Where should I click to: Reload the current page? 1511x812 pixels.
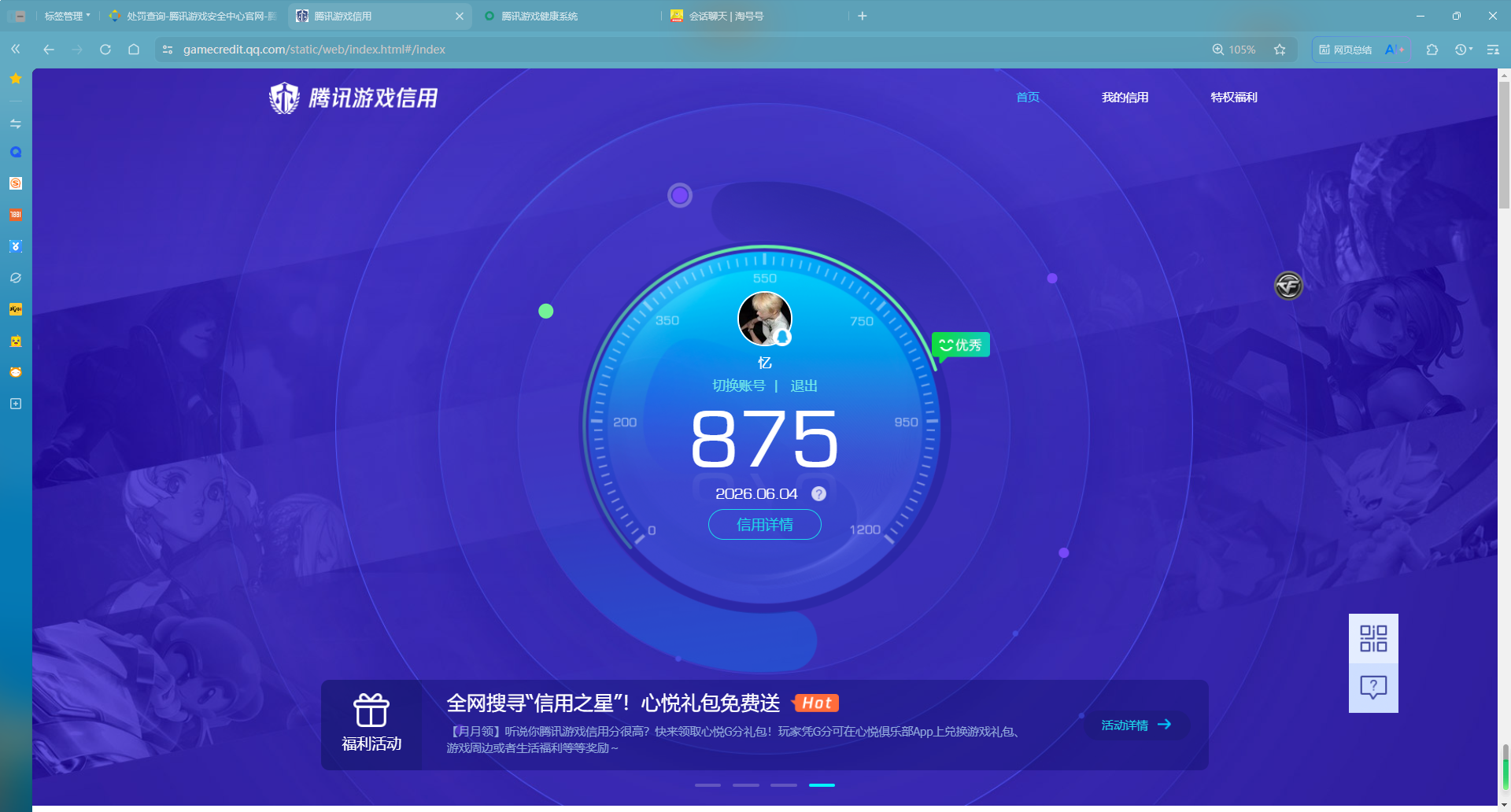point(105,49)
